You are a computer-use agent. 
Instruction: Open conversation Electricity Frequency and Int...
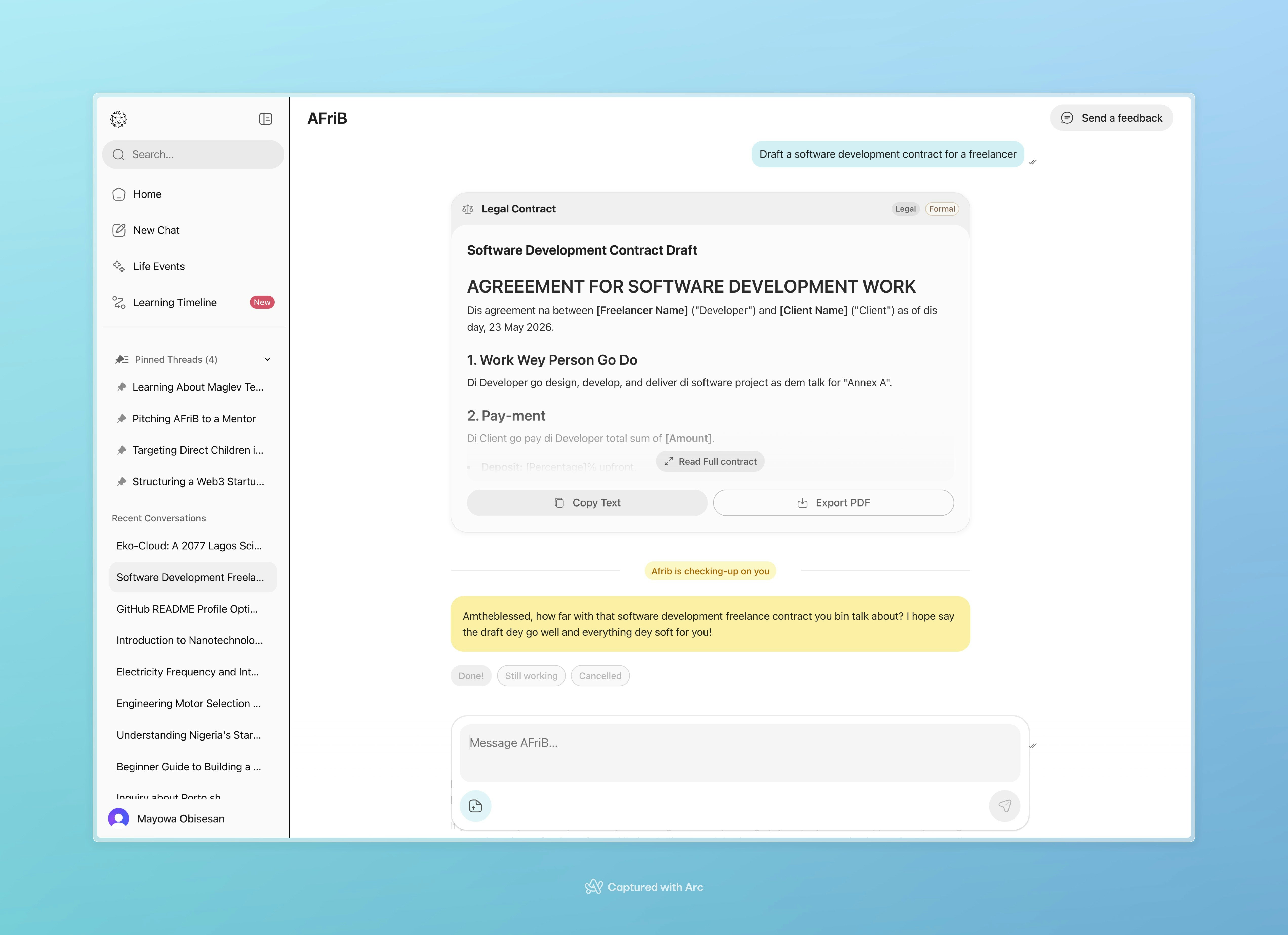coord(193,672)
